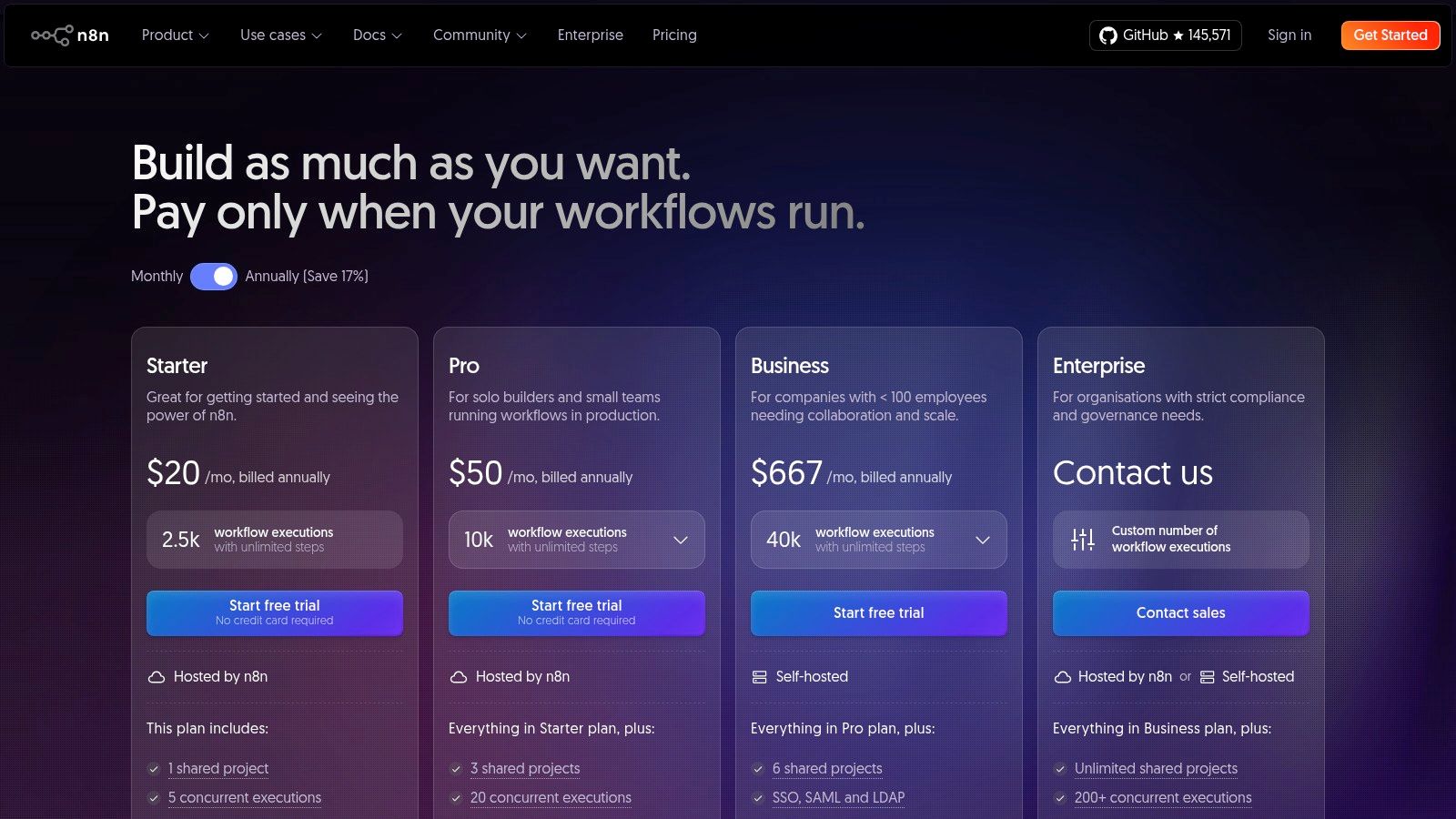Click the sliders icon beside Custom number

pyautogui.click(x=1083, y=540)
